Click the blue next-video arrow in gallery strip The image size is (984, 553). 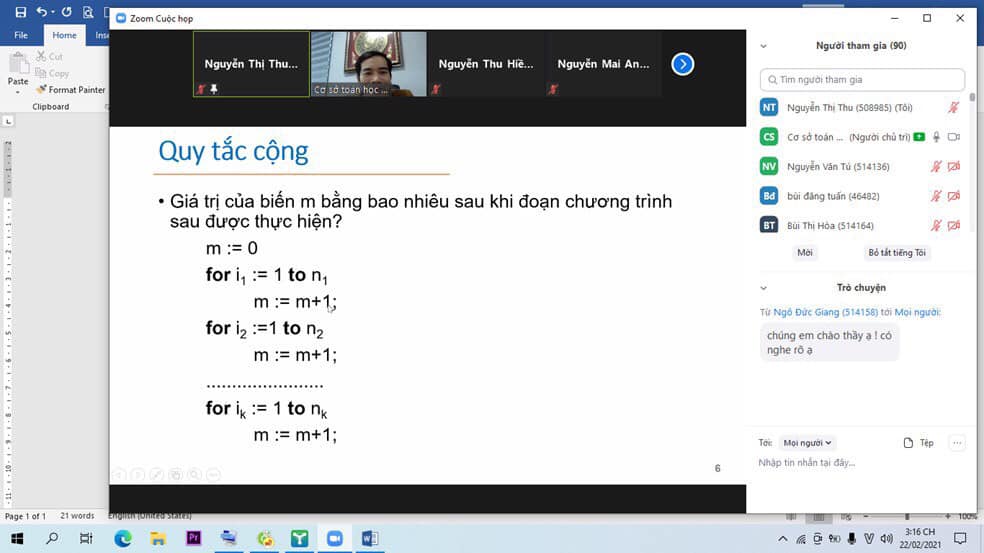[682, 64]
